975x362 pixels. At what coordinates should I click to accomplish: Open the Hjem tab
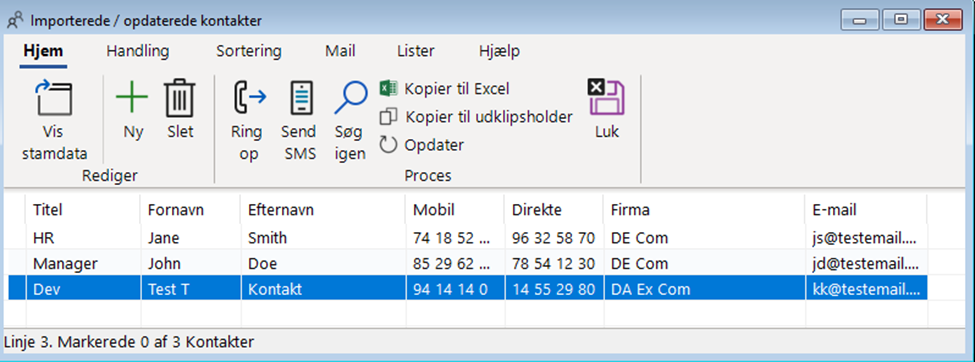point(44,51)
